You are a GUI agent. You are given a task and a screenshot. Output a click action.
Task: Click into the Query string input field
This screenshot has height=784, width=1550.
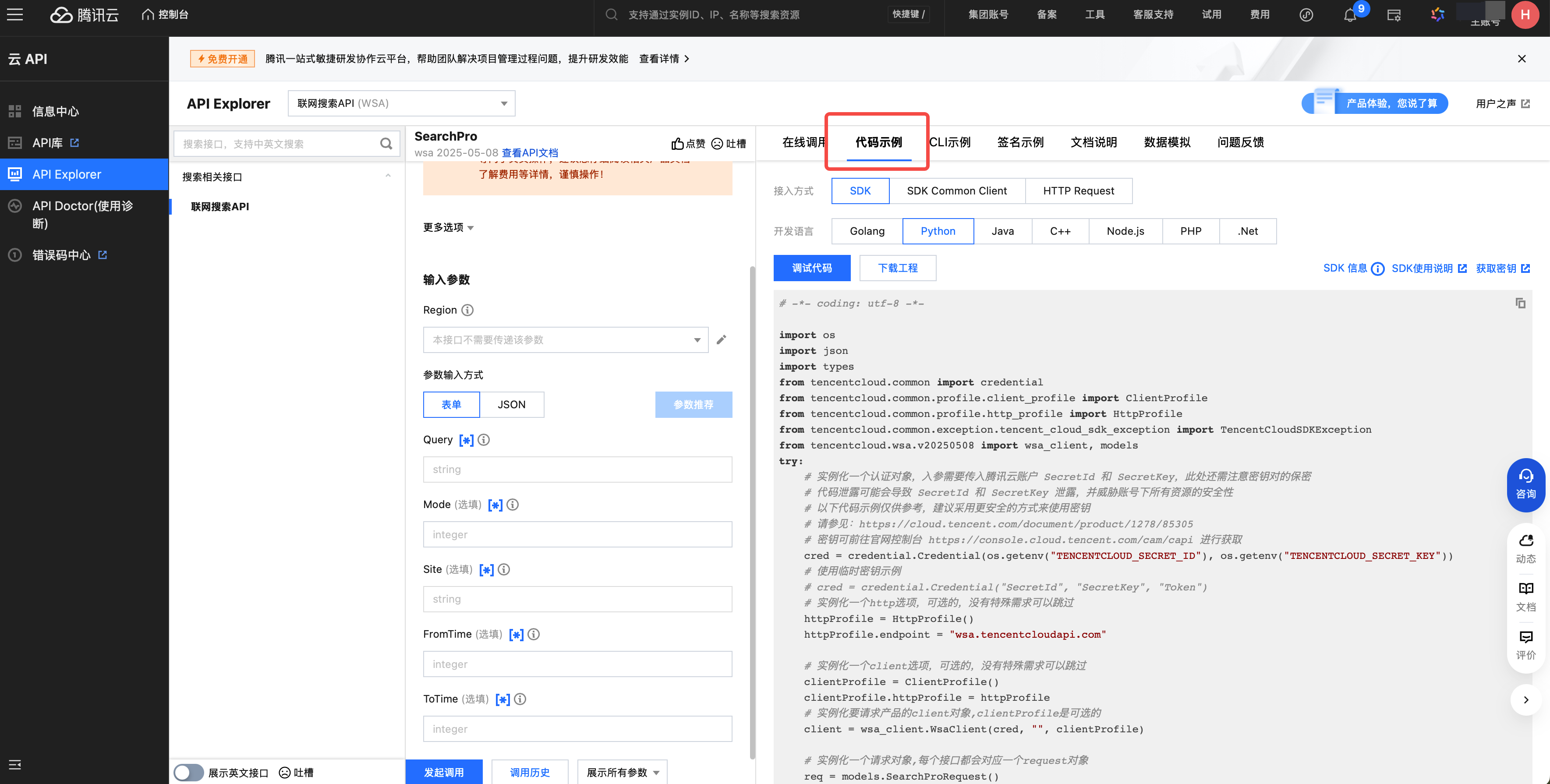click(x=577, y=470)
